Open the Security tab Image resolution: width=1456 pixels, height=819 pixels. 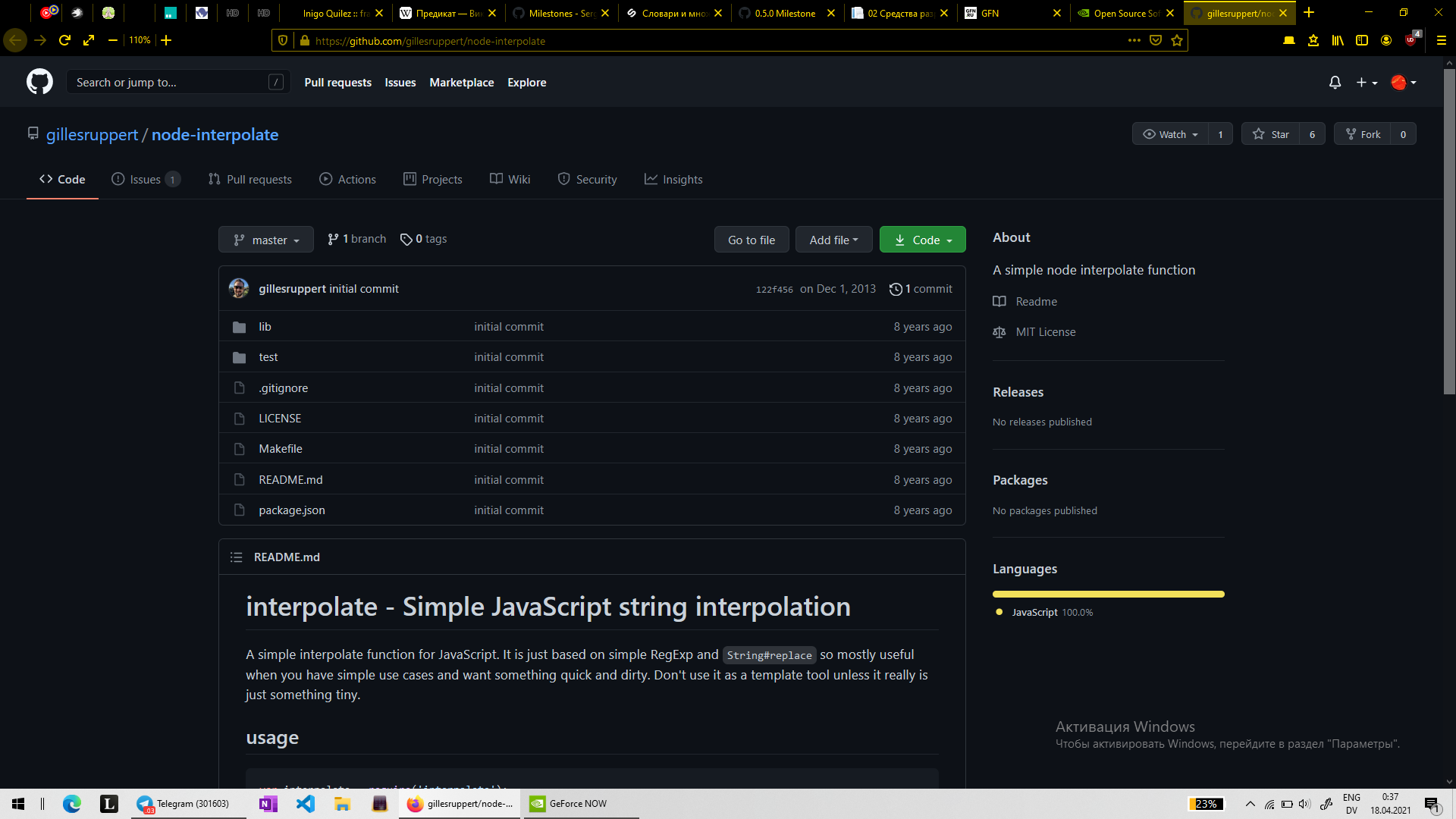pyautogui.click(x=588, y=179)
